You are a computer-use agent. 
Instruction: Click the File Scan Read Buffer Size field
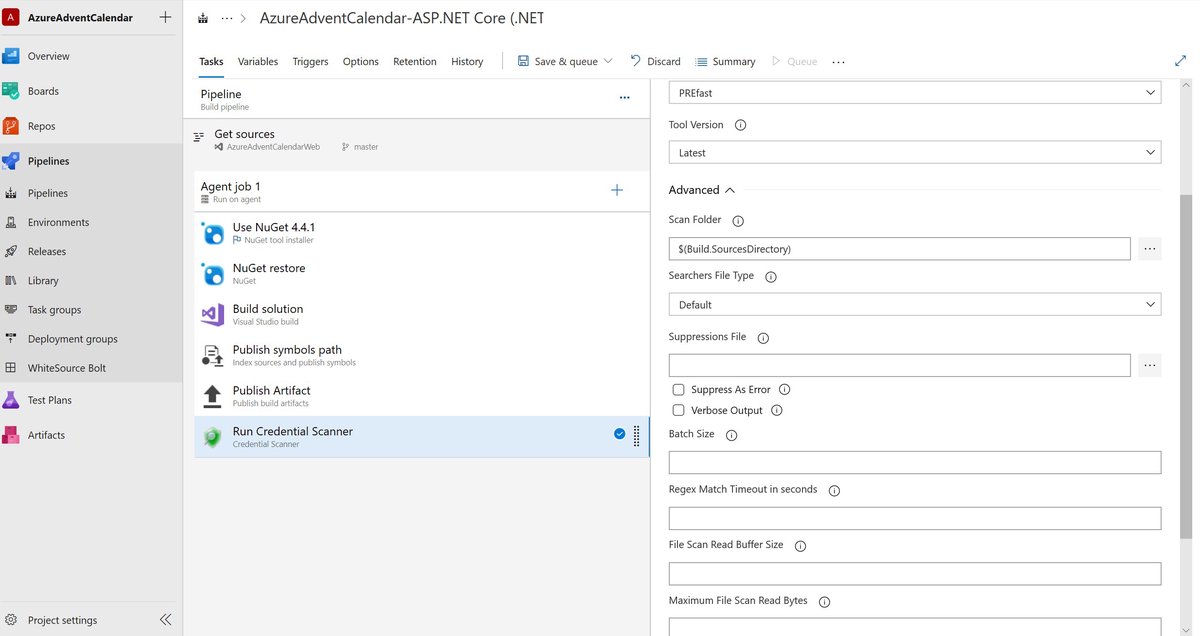tap(915, 574)
